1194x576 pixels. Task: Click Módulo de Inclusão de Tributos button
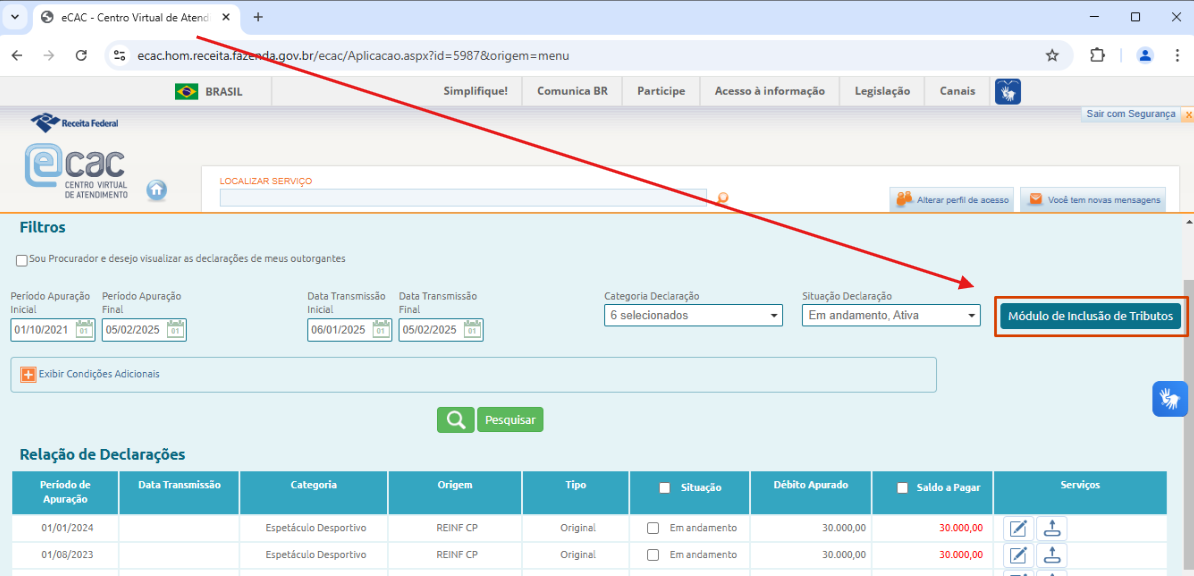(1090, 316)
